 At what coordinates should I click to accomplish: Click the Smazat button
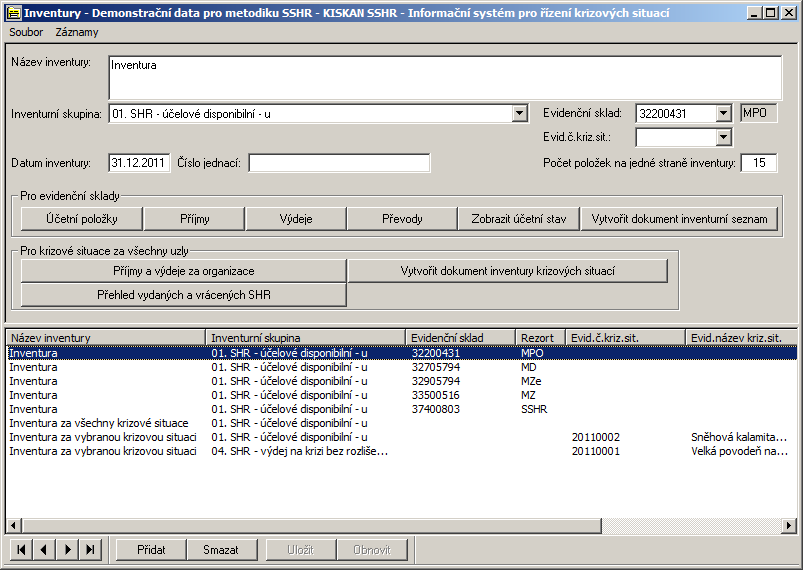coord(221,550)
